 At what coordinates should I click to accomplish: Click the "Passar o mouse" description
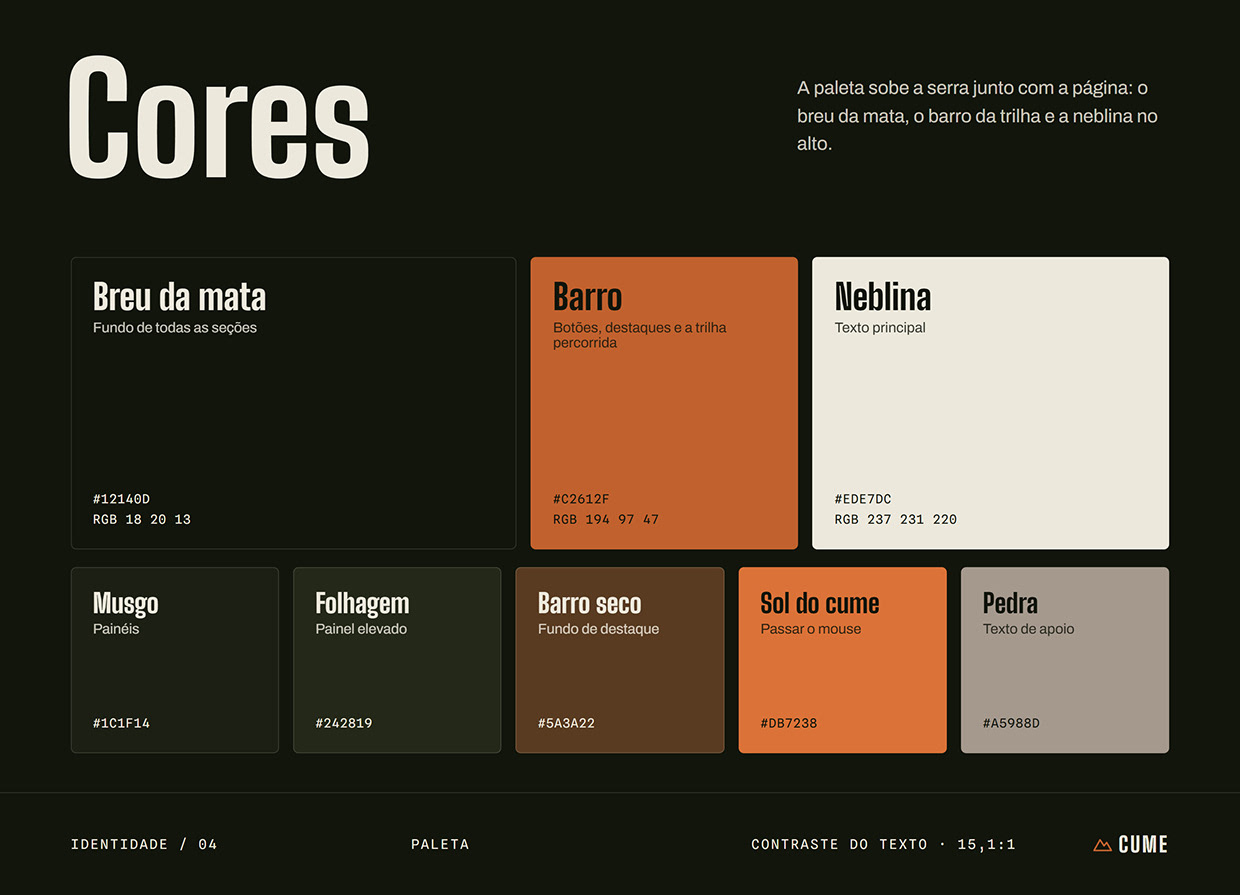[811, 629]
